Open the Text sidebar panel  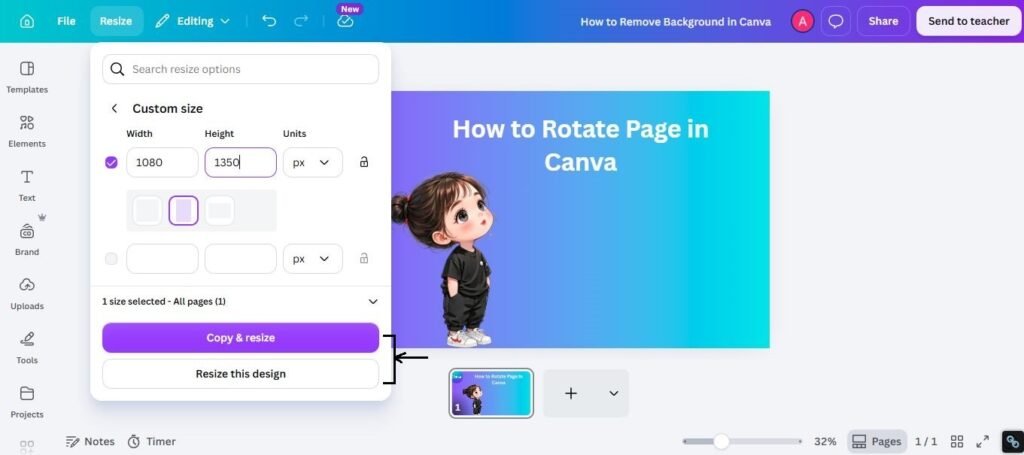[27, 185]
